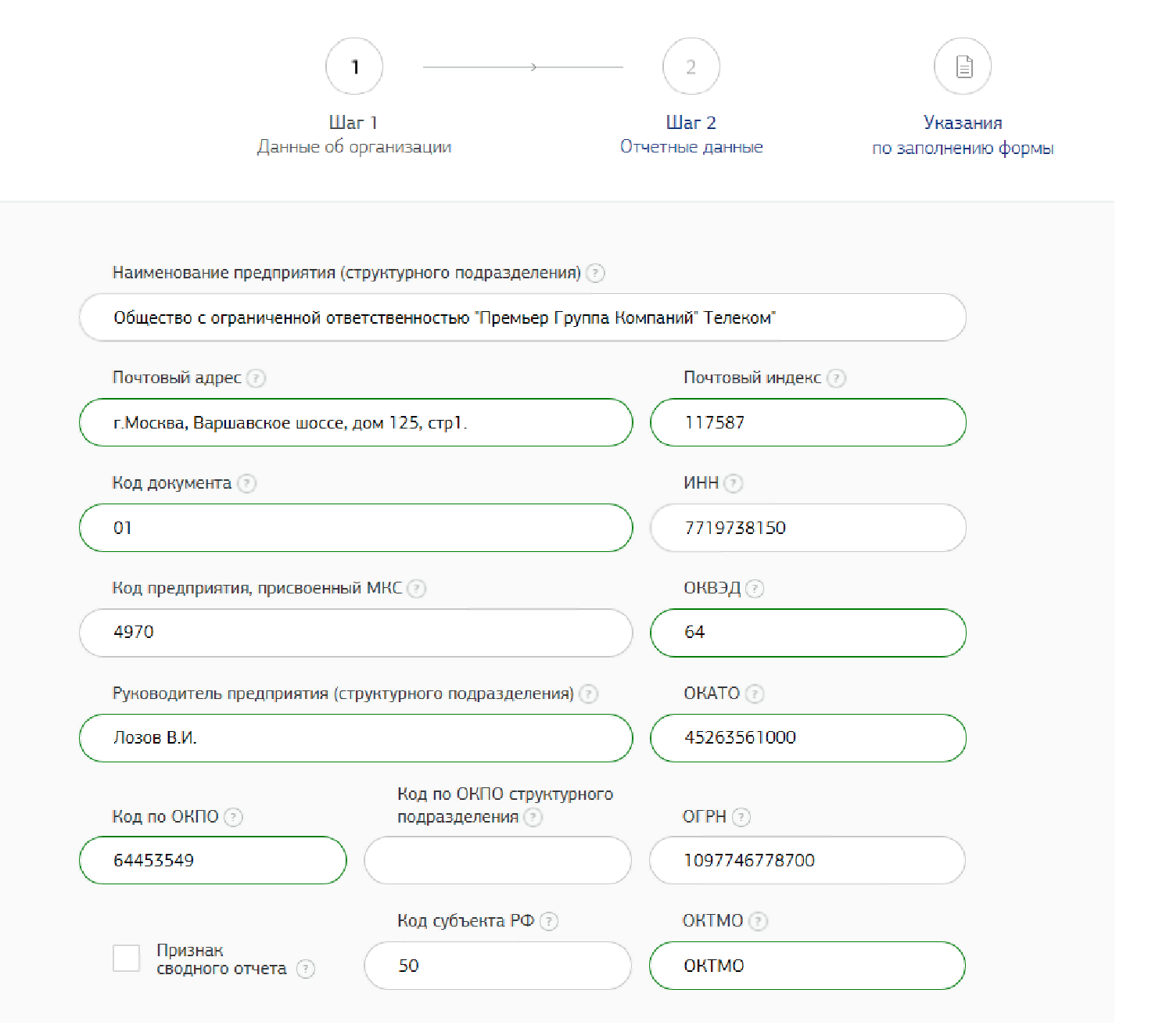Click the question mark next to ИНН
The image size is (1159, 1036).
pos(733,483)
